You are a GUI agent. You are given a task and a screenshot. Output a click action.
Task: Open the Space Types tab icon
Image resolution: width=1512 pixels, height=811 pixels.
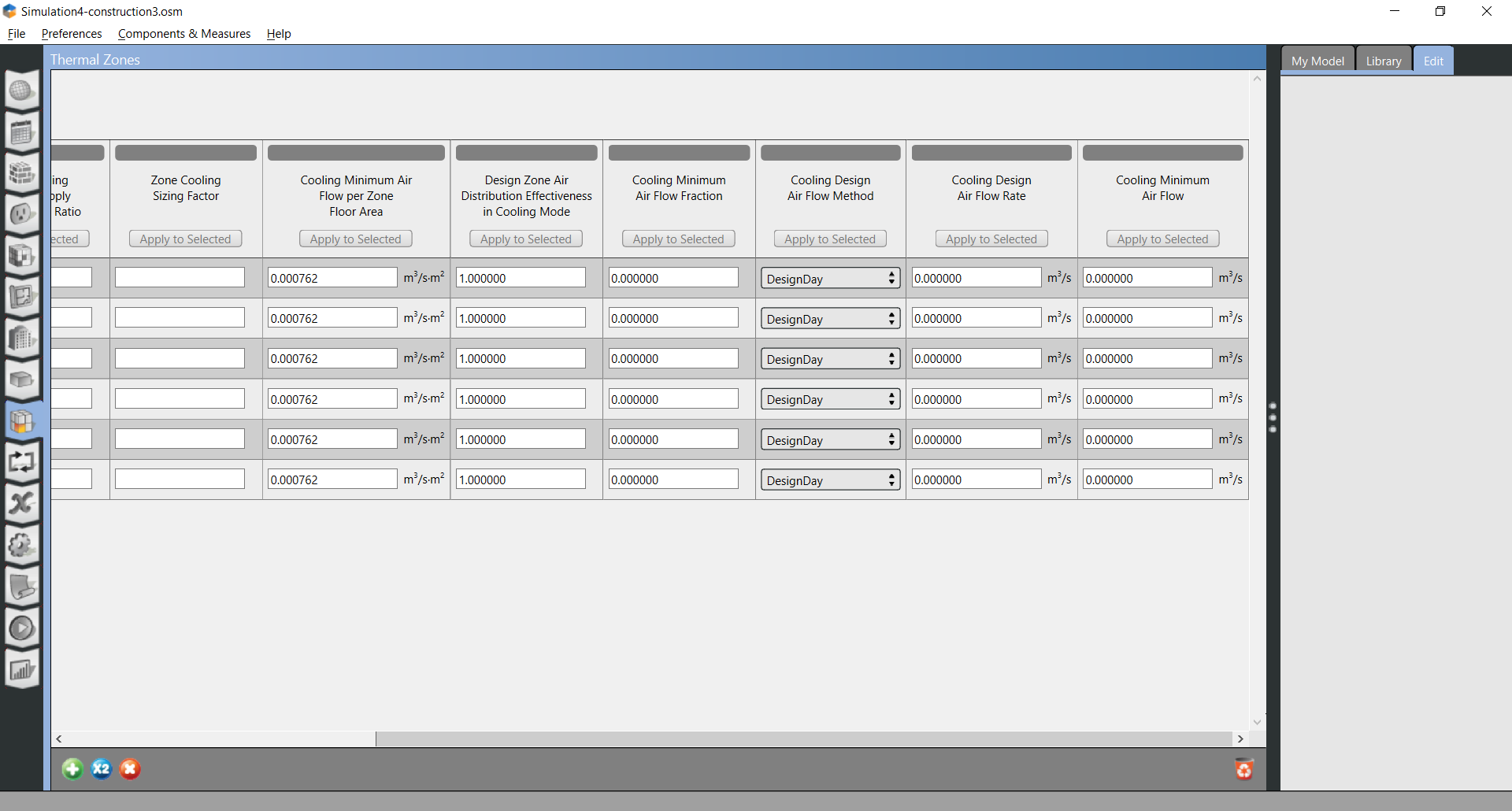[x=22, y=256]
